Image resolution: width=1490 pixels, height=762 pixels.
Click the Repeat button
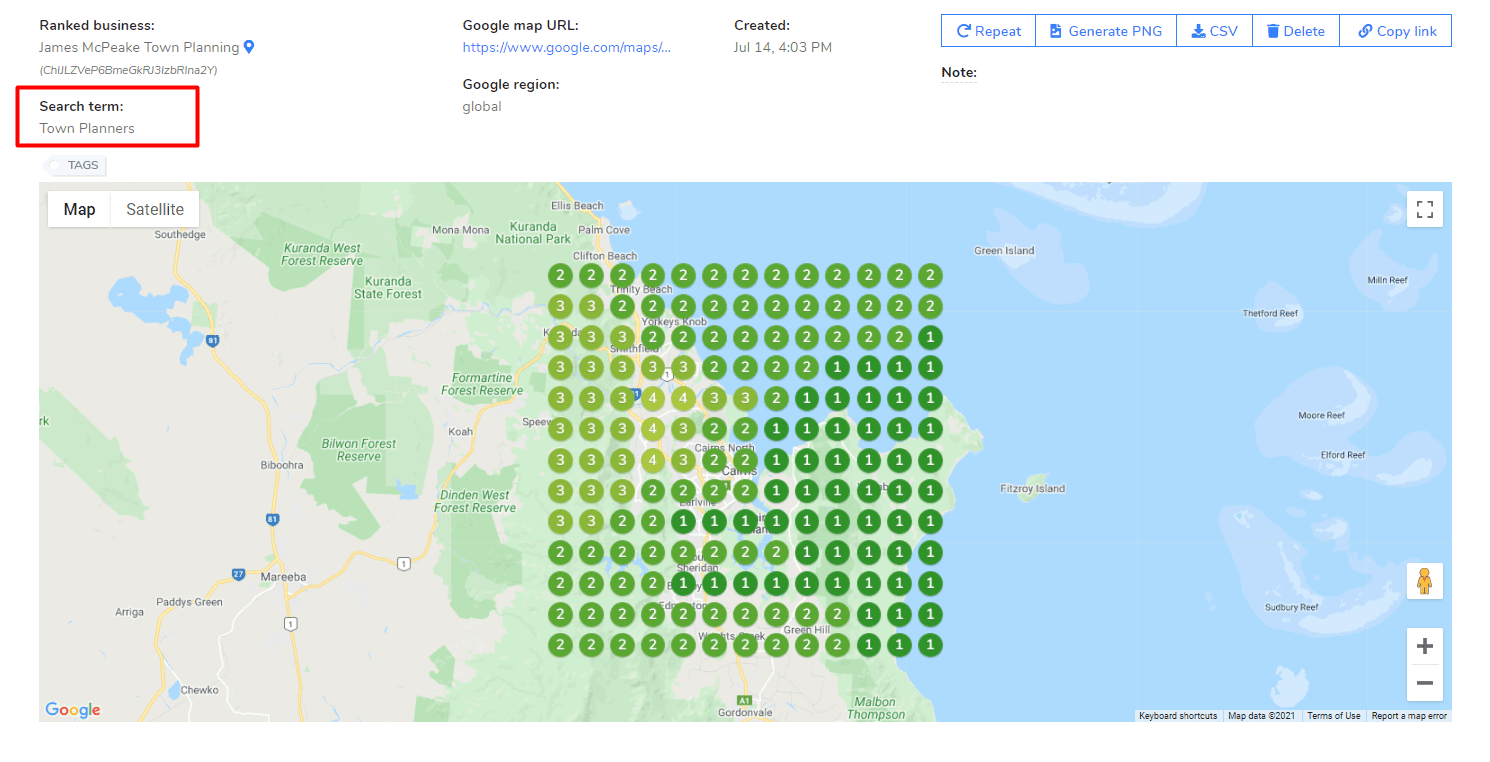tap(988, 31)
